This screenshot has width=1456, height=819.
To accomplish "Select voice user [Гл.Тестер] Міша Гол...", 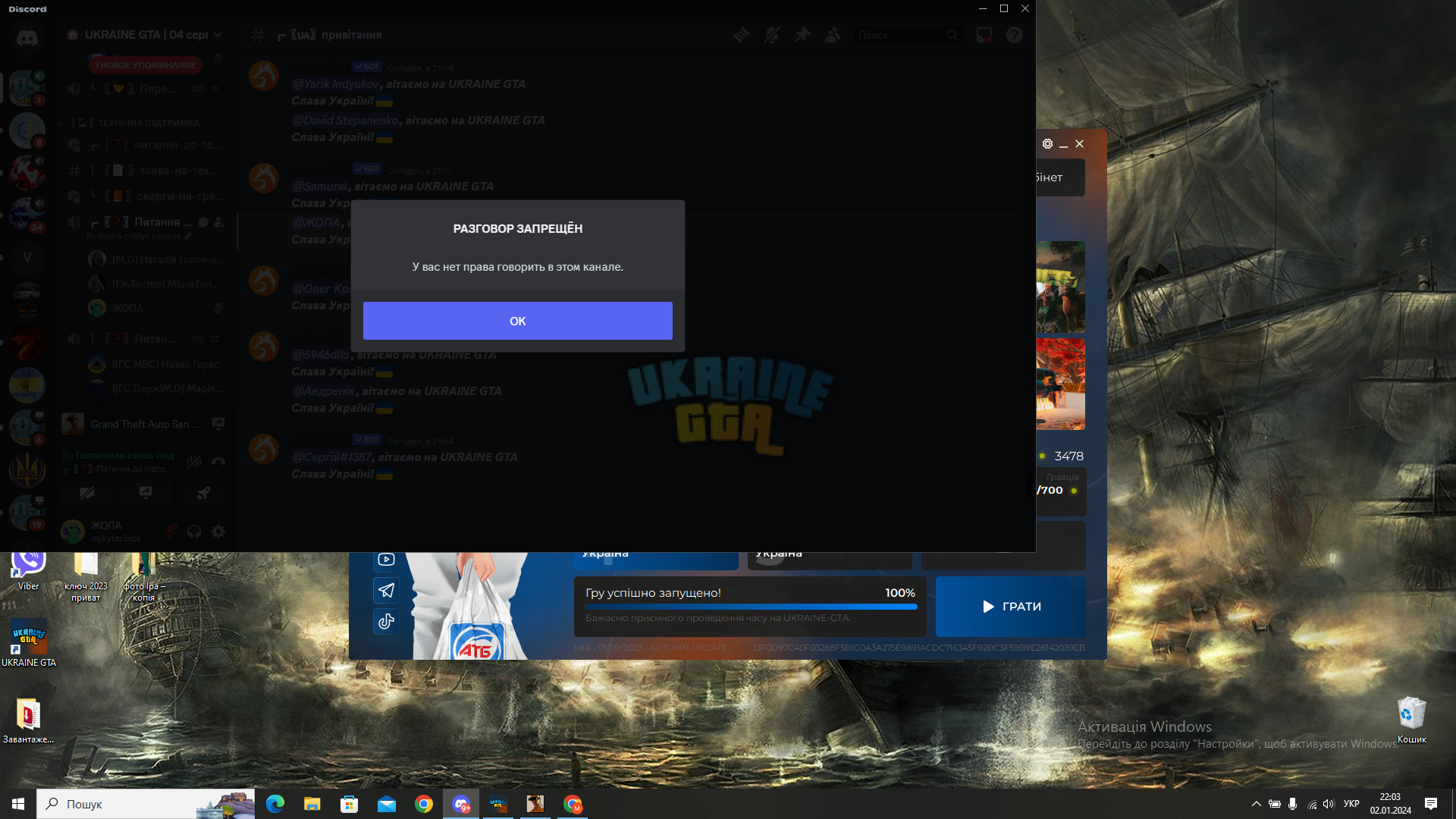I will pos(158,284).
